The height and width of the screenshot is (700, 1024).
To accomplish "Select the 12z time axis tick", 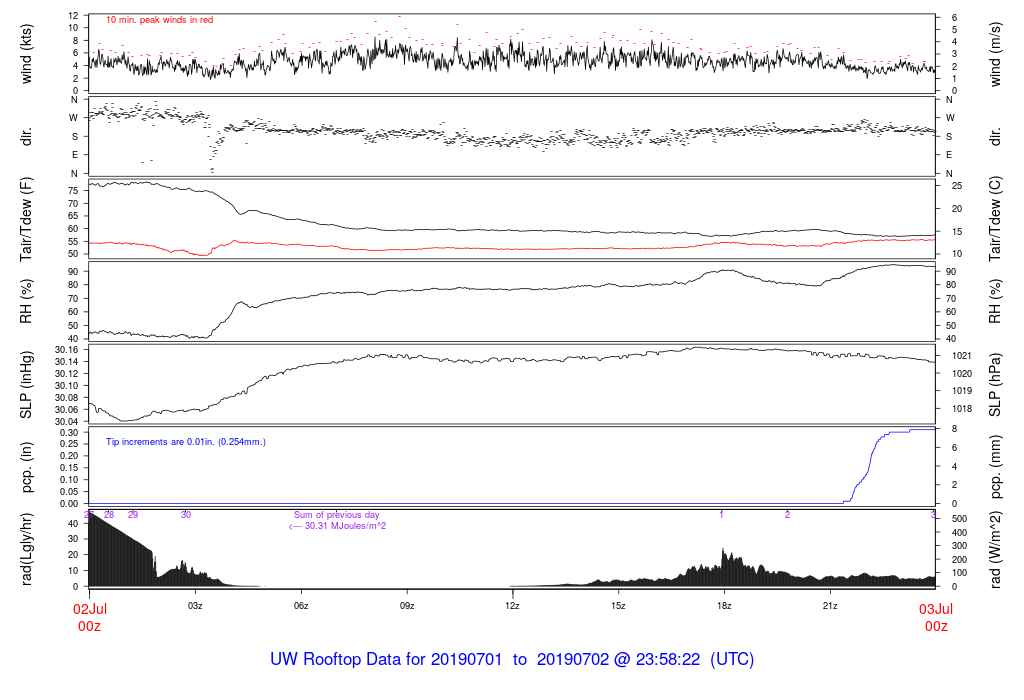I will click(x=513, y=605).
